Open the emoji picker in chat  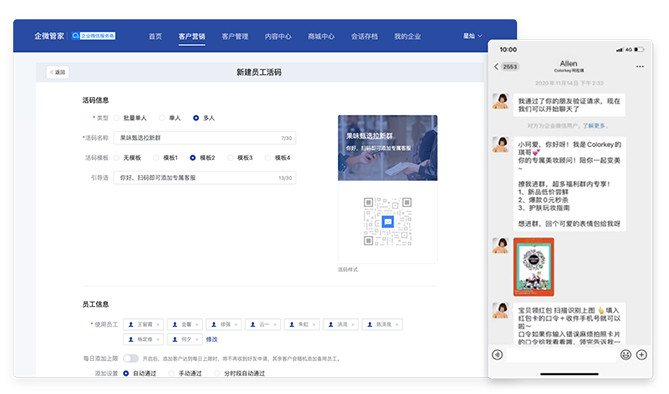(625, 355)
